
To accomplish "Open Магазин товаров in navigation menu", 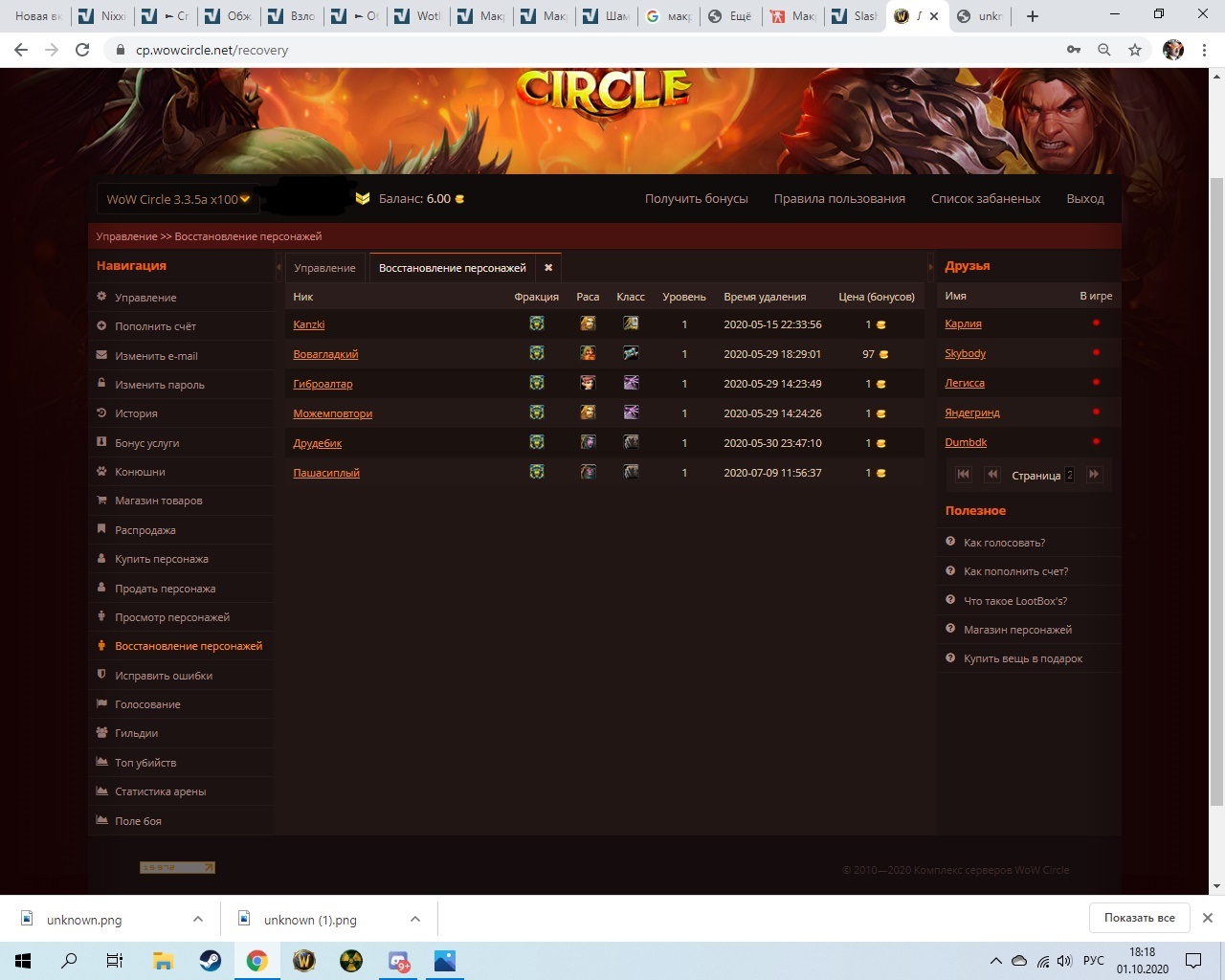I will pos(158,501).
